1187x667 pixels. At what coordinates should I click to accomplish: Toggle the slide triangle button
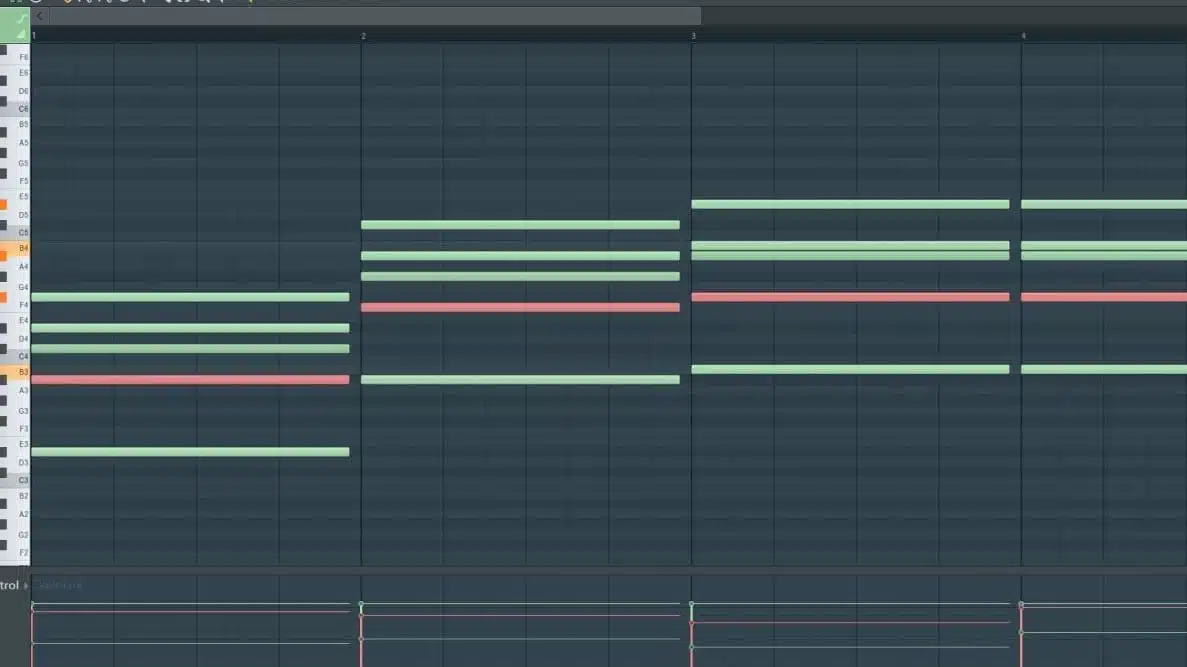click(20, 34)
